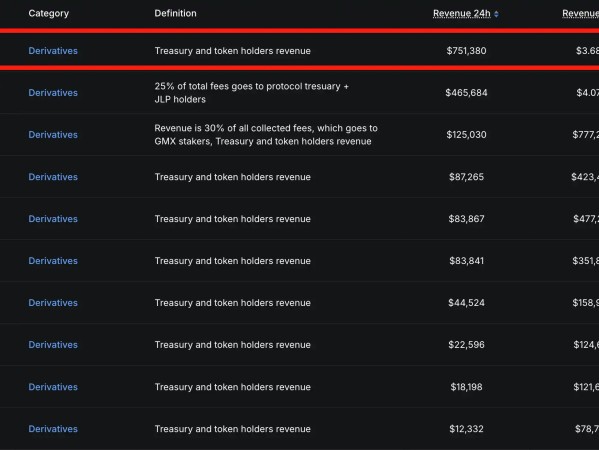Sort table by Revenue 24h header

[461, 13]
